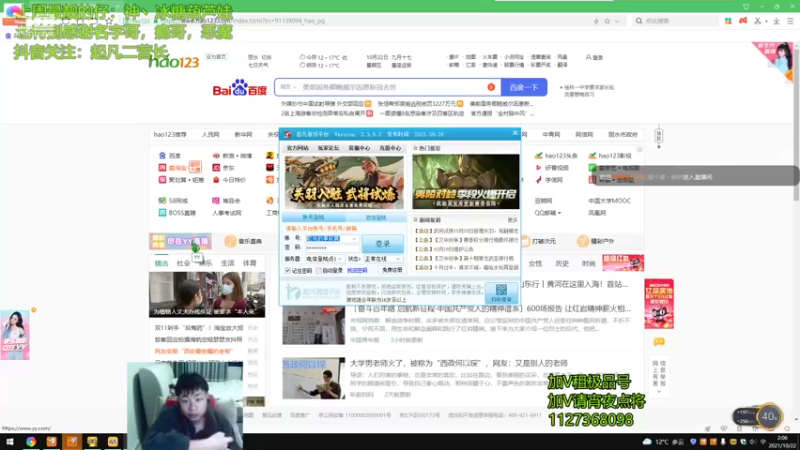Click the 尽在YY直播 promo banner
800x450 pixels.
(x=180, y=241)
